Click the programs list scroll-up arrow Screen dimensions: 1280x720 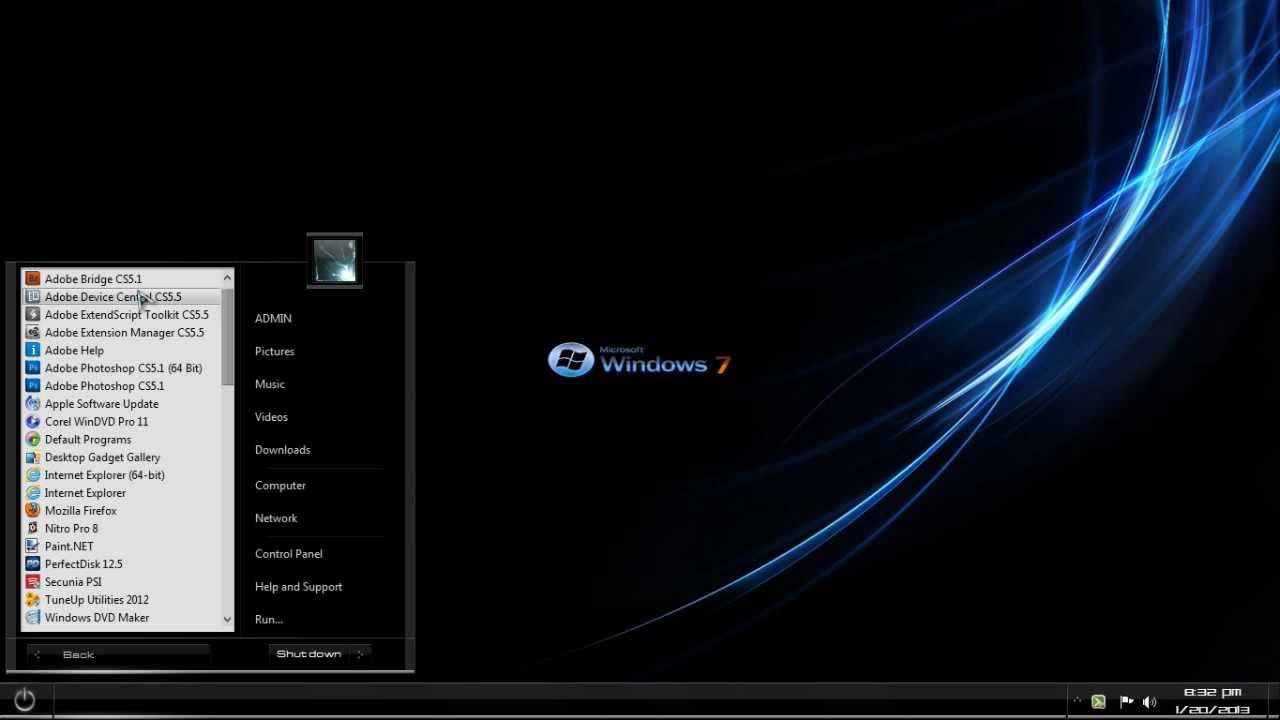(227, 278)
